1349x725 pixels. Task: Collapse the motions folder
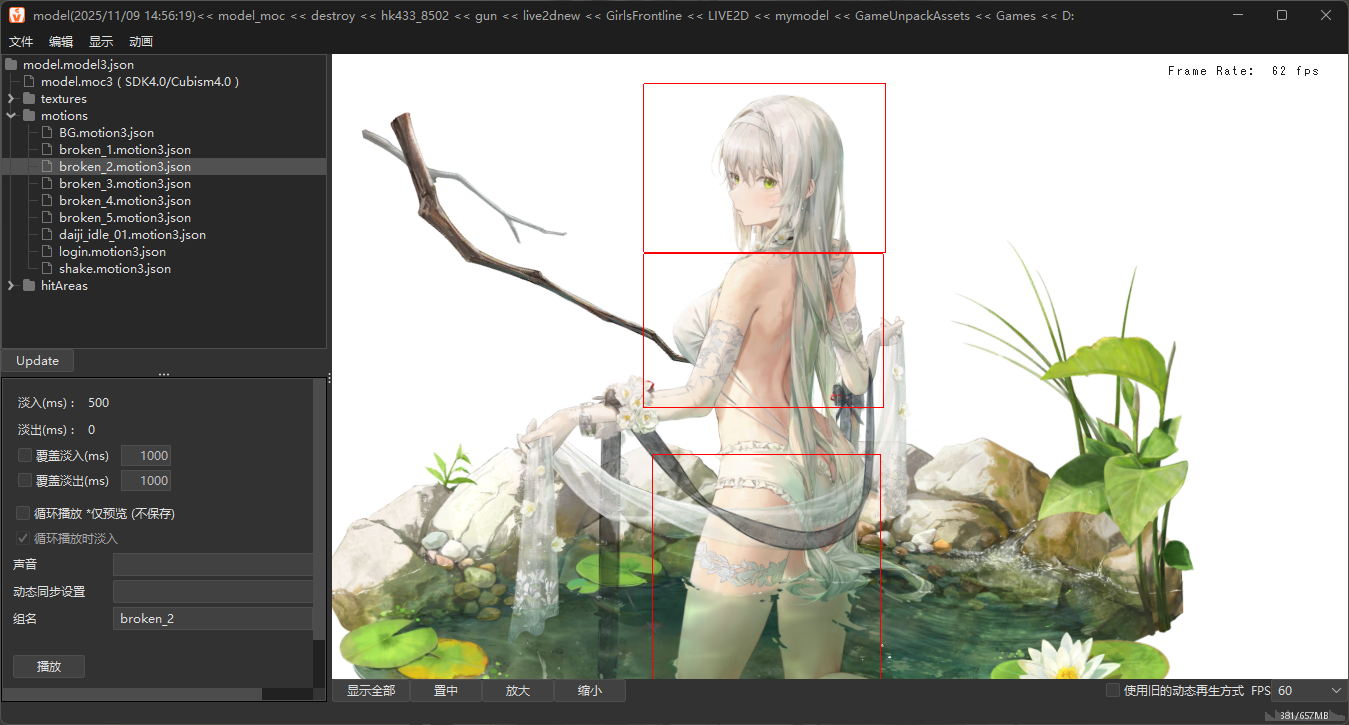point(11,115)
